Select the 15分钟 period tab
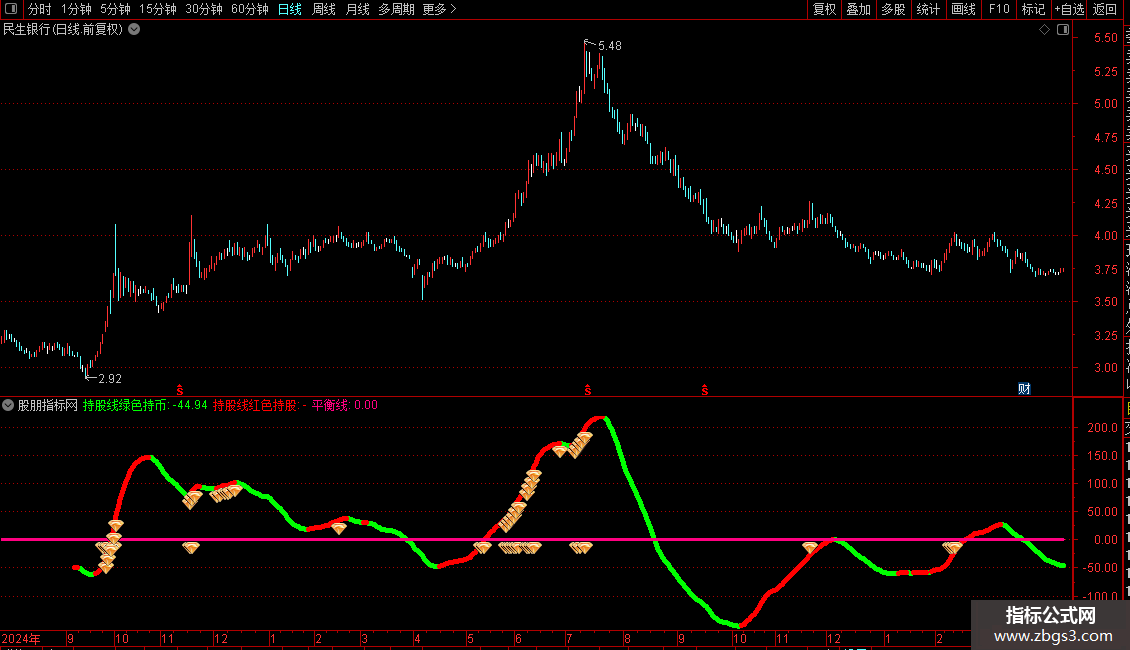 tap(158, 9)
